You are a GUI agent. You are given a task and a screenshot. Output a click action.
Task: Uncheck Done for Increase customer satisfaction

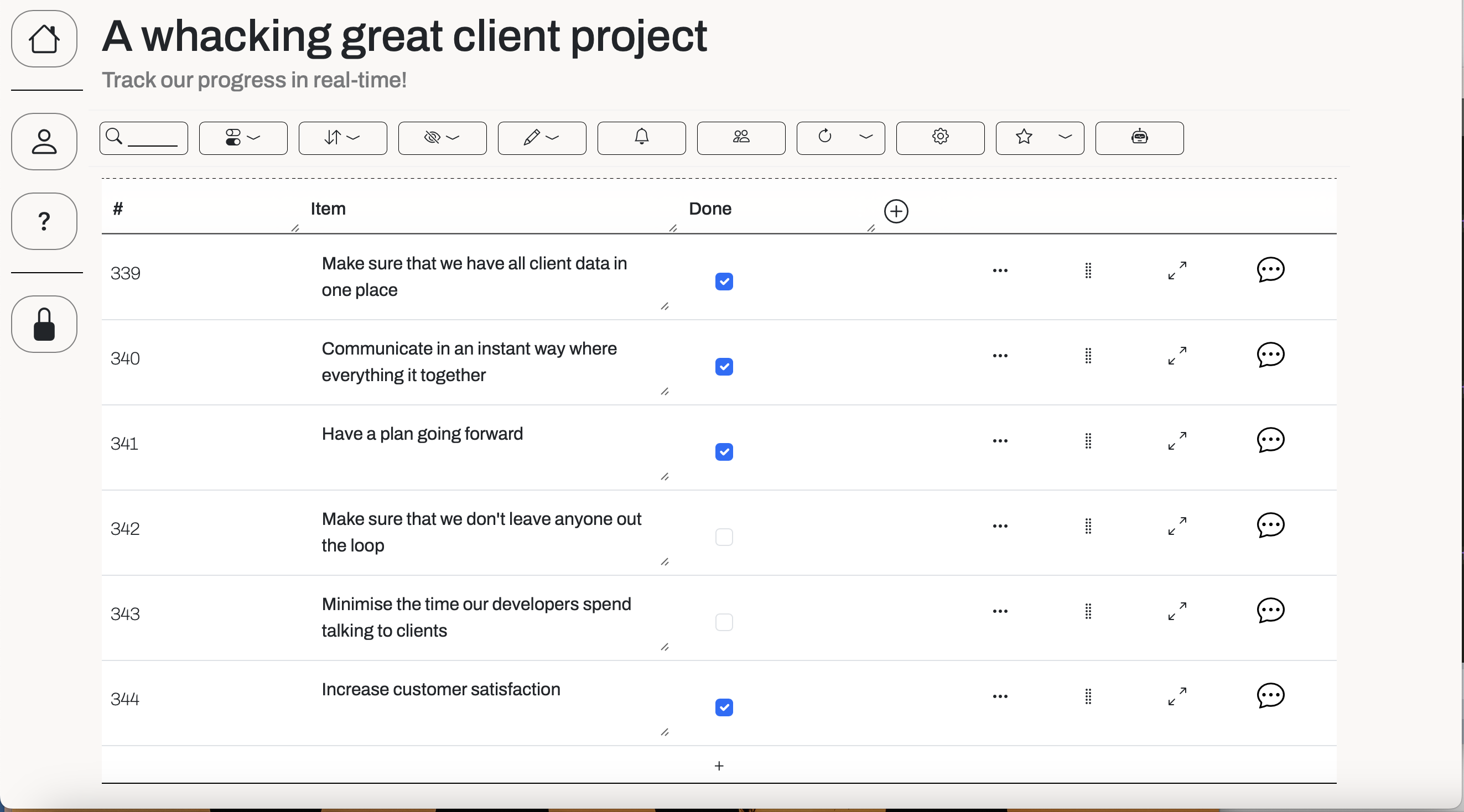[x=724, y=707]
